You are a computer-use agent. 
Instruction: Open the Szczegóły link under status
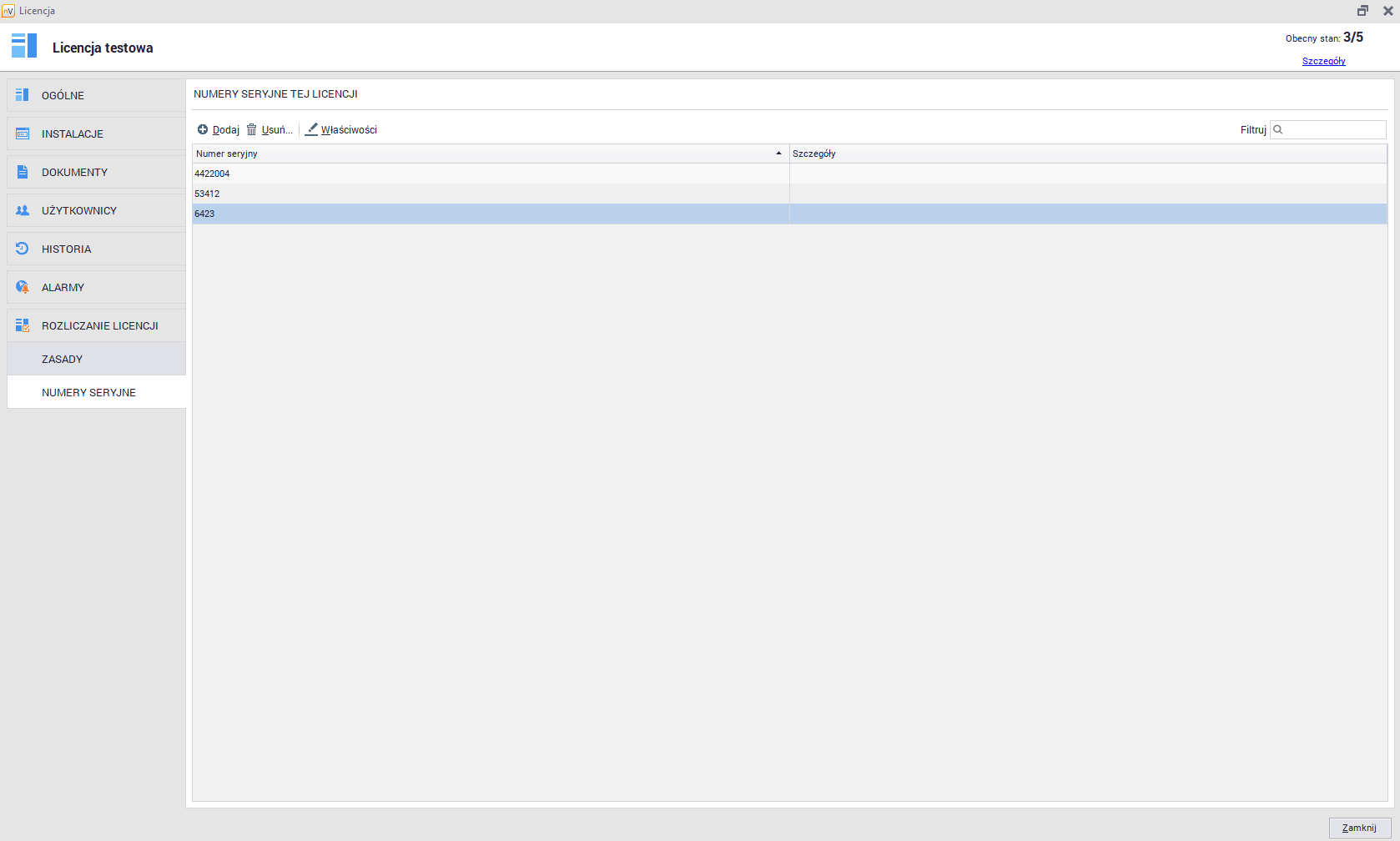pyautogui.click(x=1323, y=61)
